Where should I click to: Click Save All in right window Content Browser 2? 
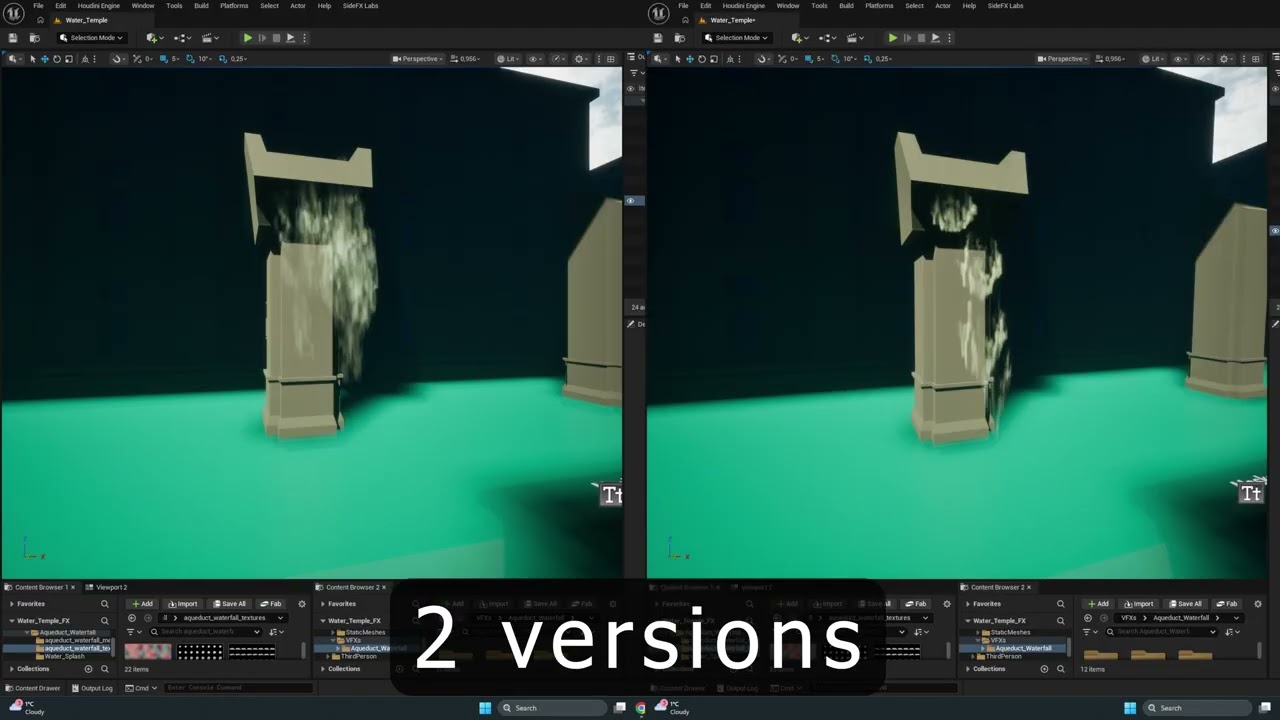pyautogui.click(x=1185, y=604)
